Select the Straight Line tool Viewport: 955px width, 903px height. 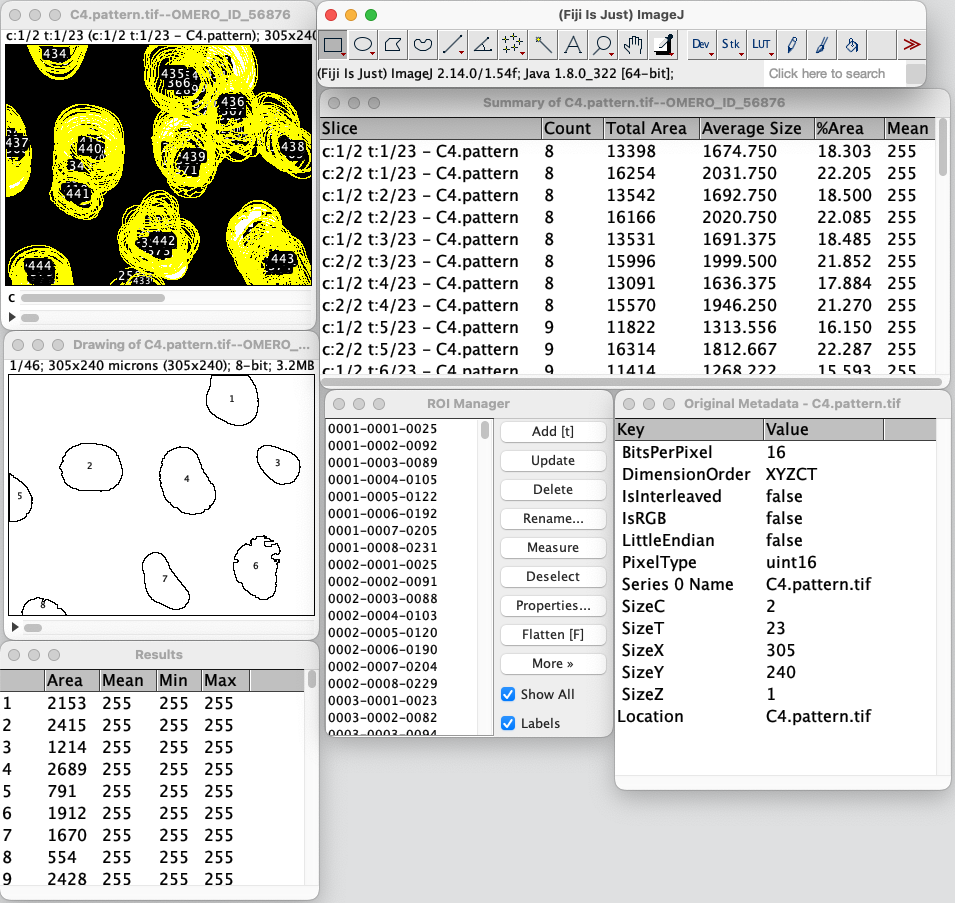coord(453,44)
